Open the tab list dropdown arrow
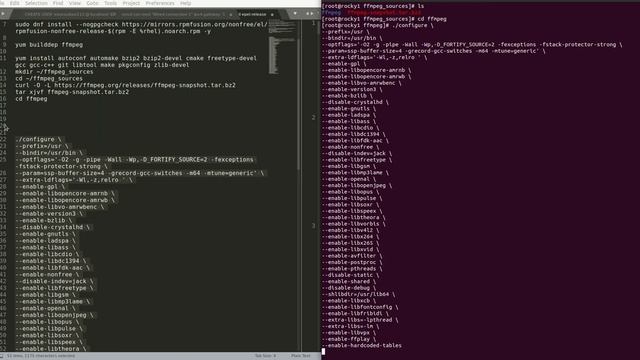Image resolution: width=640 pixels, height=360 pixels. [x=295, y=14]
